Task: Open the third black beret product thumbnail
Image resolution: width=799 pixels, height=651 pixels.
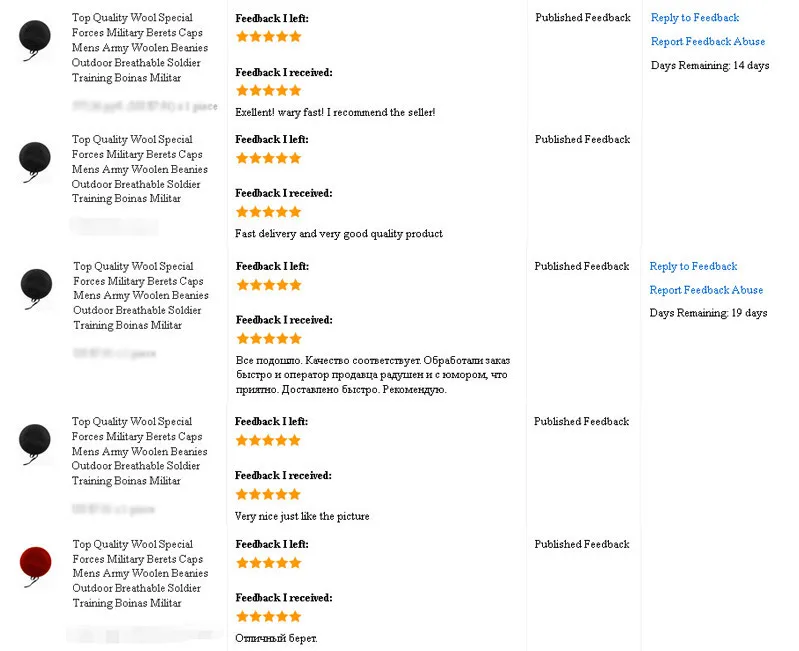Action: click(x=36, y=288)
